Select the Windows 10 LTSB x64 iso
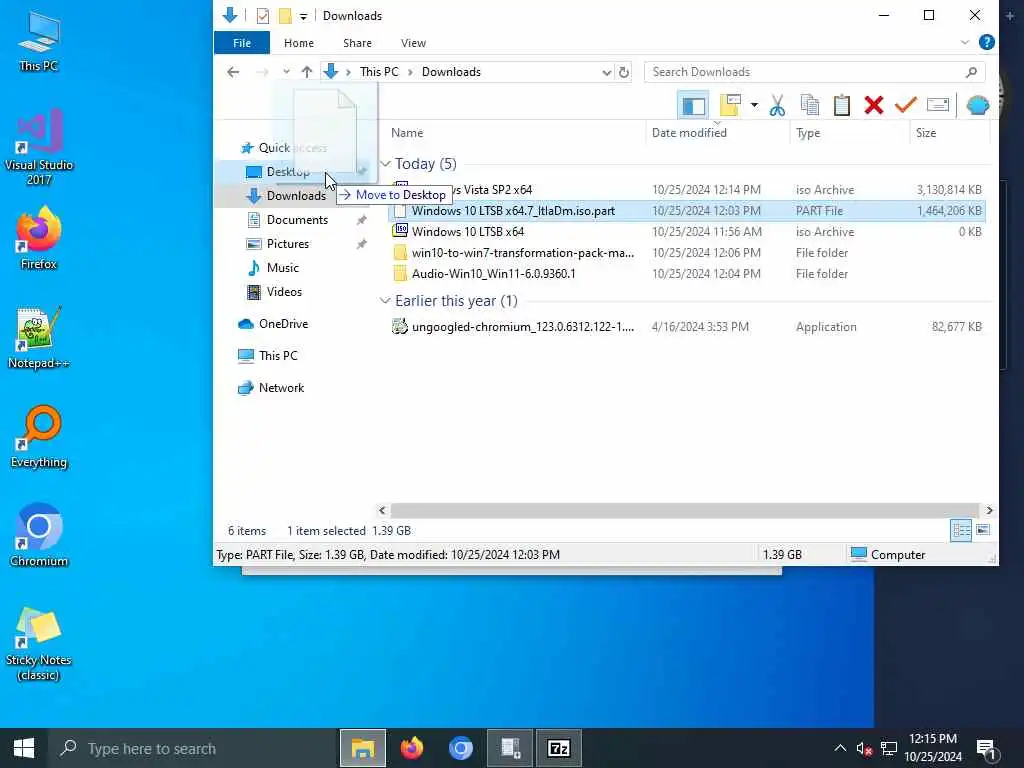This screenshot has width=1024, height=768. pos(686,232)
